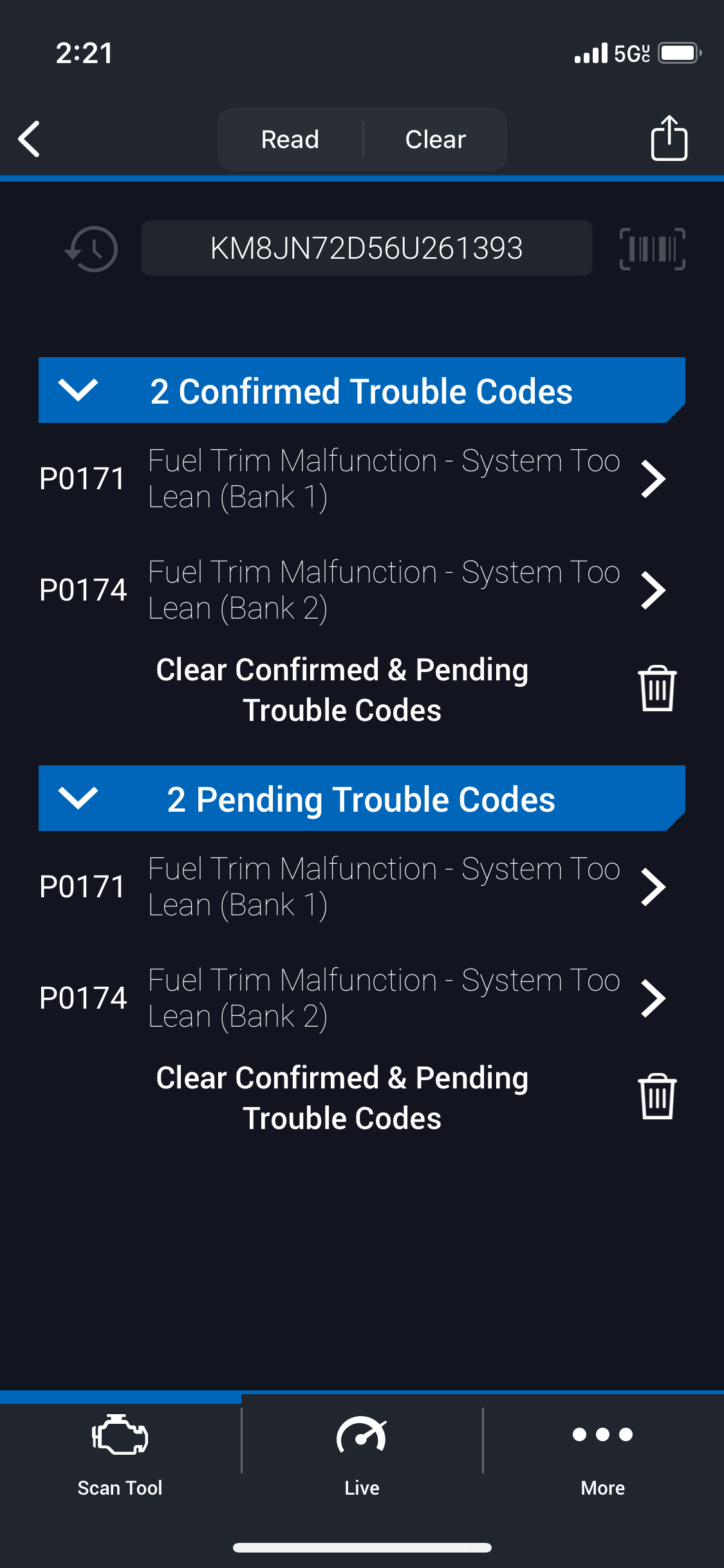Open confirmed P0171 code details chevron
Viewport: 724px width, 1568px height.
(653, 479)
